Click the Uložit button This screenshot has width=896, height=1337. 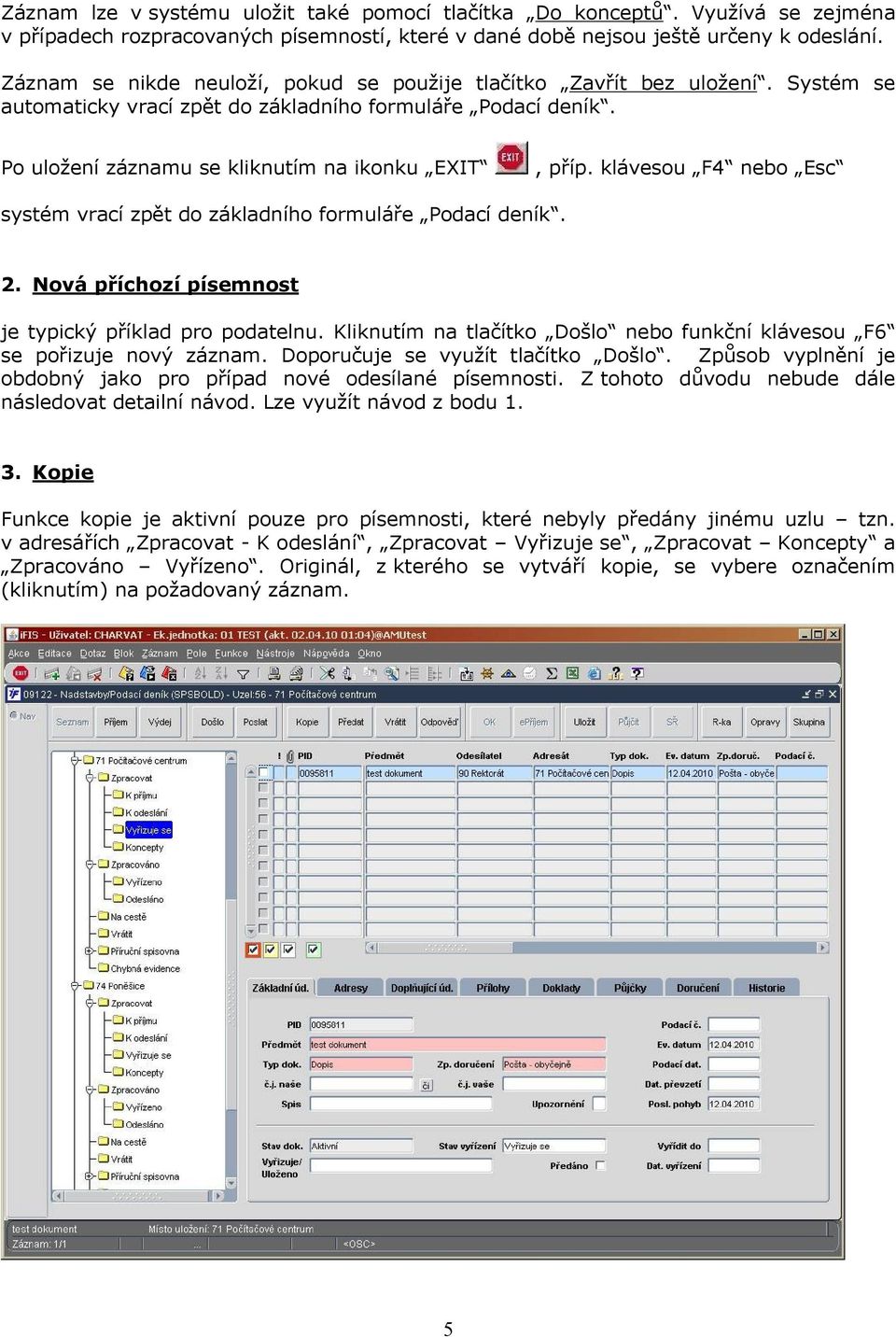click(584, 722)
